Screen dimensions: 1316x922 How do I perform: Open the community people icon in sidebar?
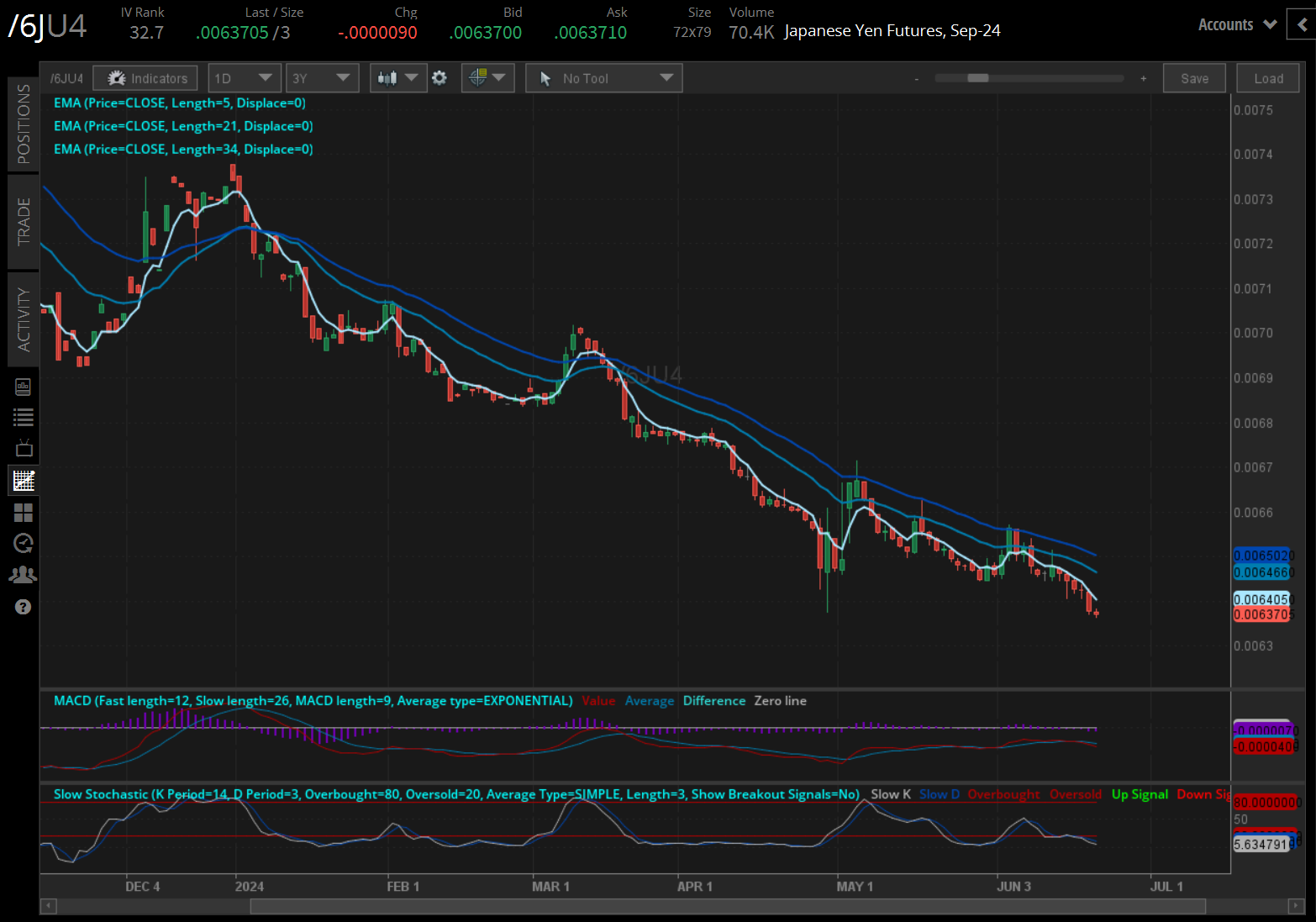click(24, 575)
